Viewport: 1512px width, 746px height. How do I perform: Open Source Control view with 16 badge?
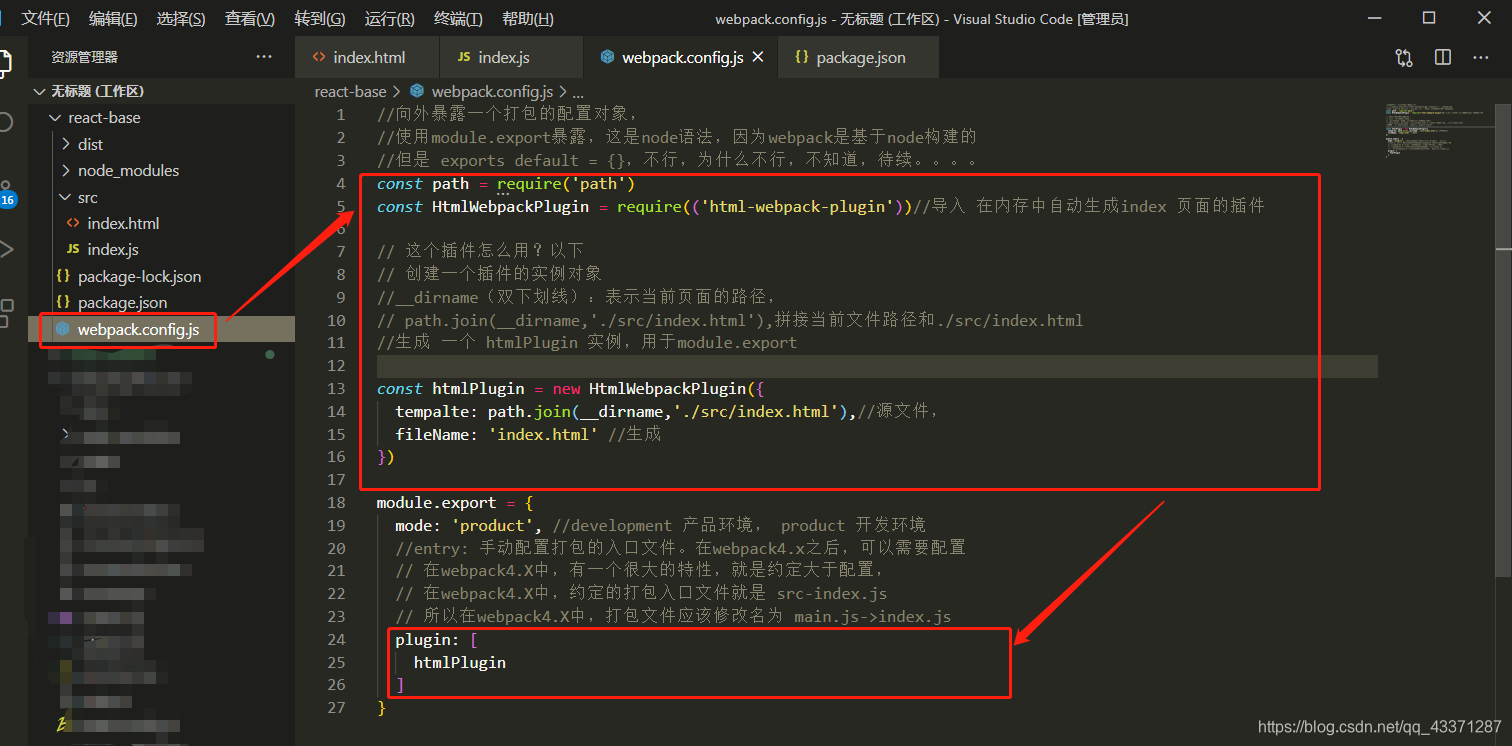point(7,194)
